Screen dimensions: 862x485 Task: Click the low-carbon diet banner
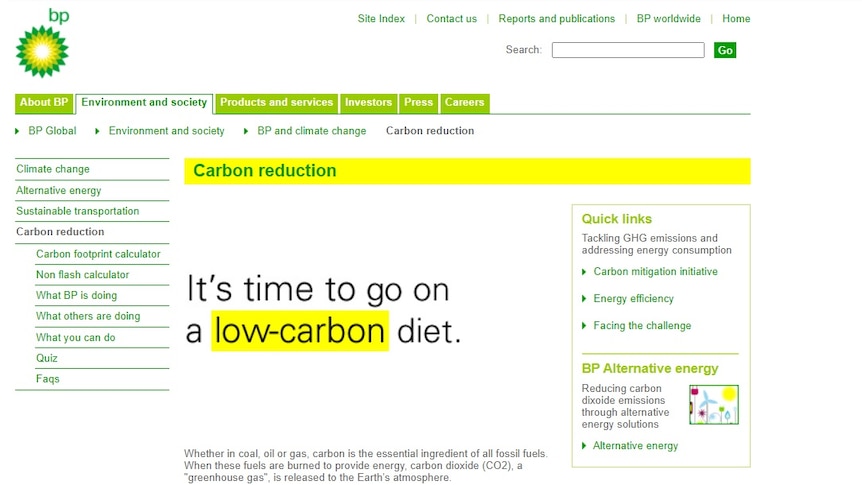(x=324, y=311)
